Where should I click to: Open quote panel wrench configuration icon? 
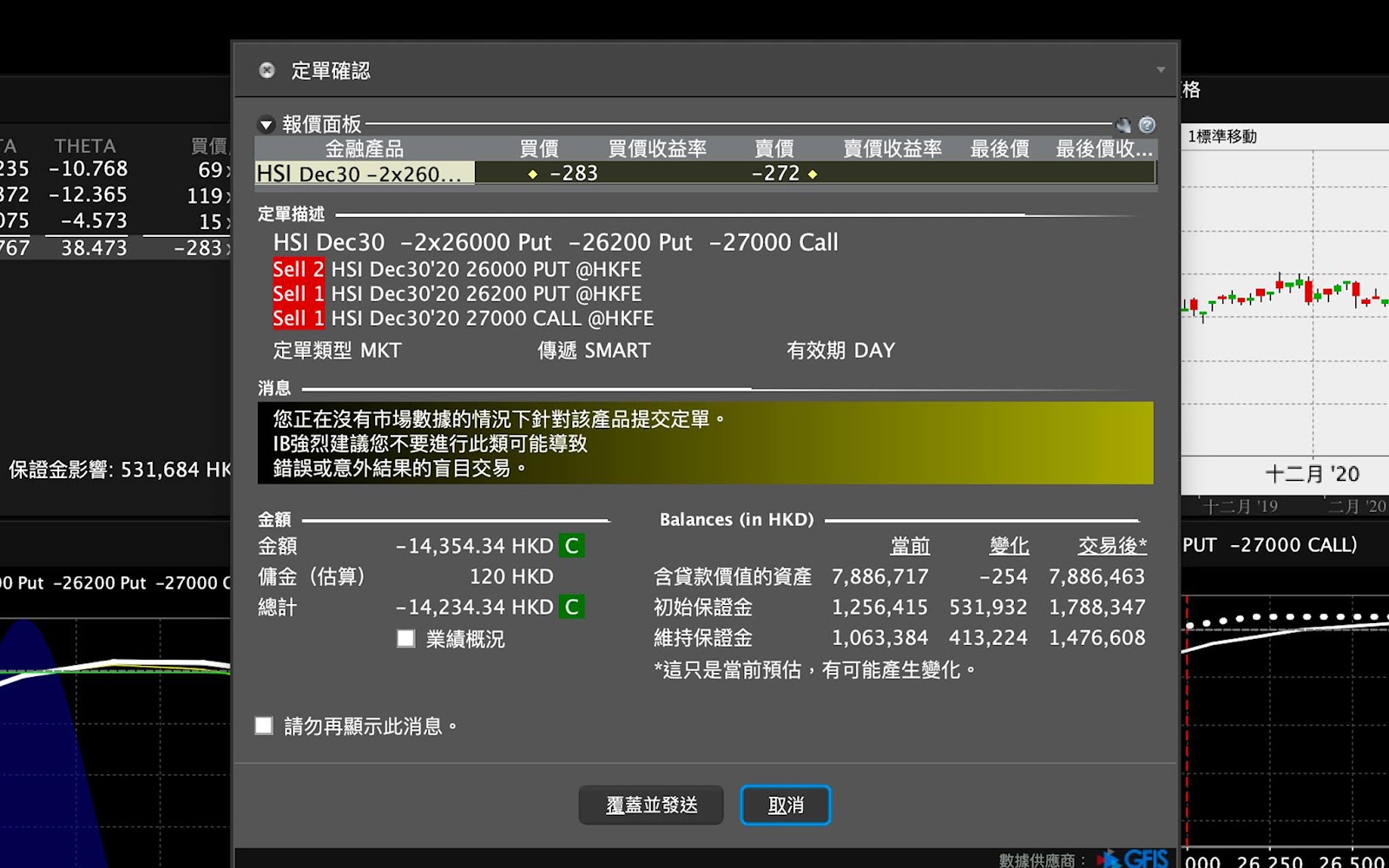1123,125
